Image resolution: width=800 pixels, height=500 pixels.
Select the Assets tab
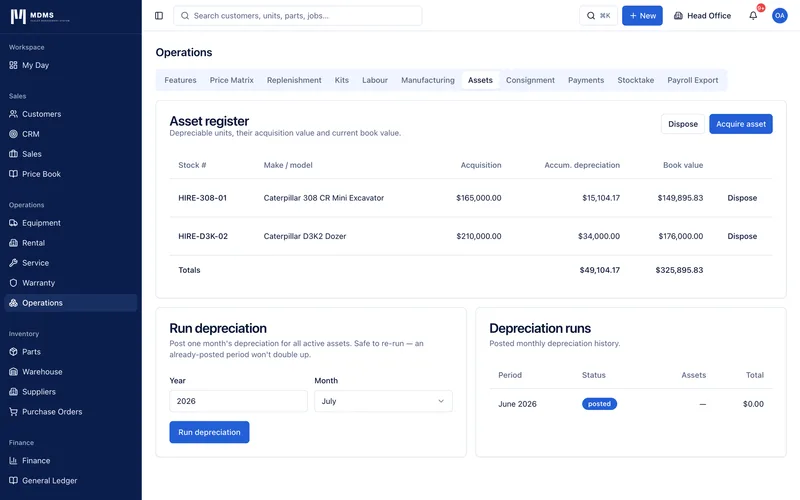480,80
